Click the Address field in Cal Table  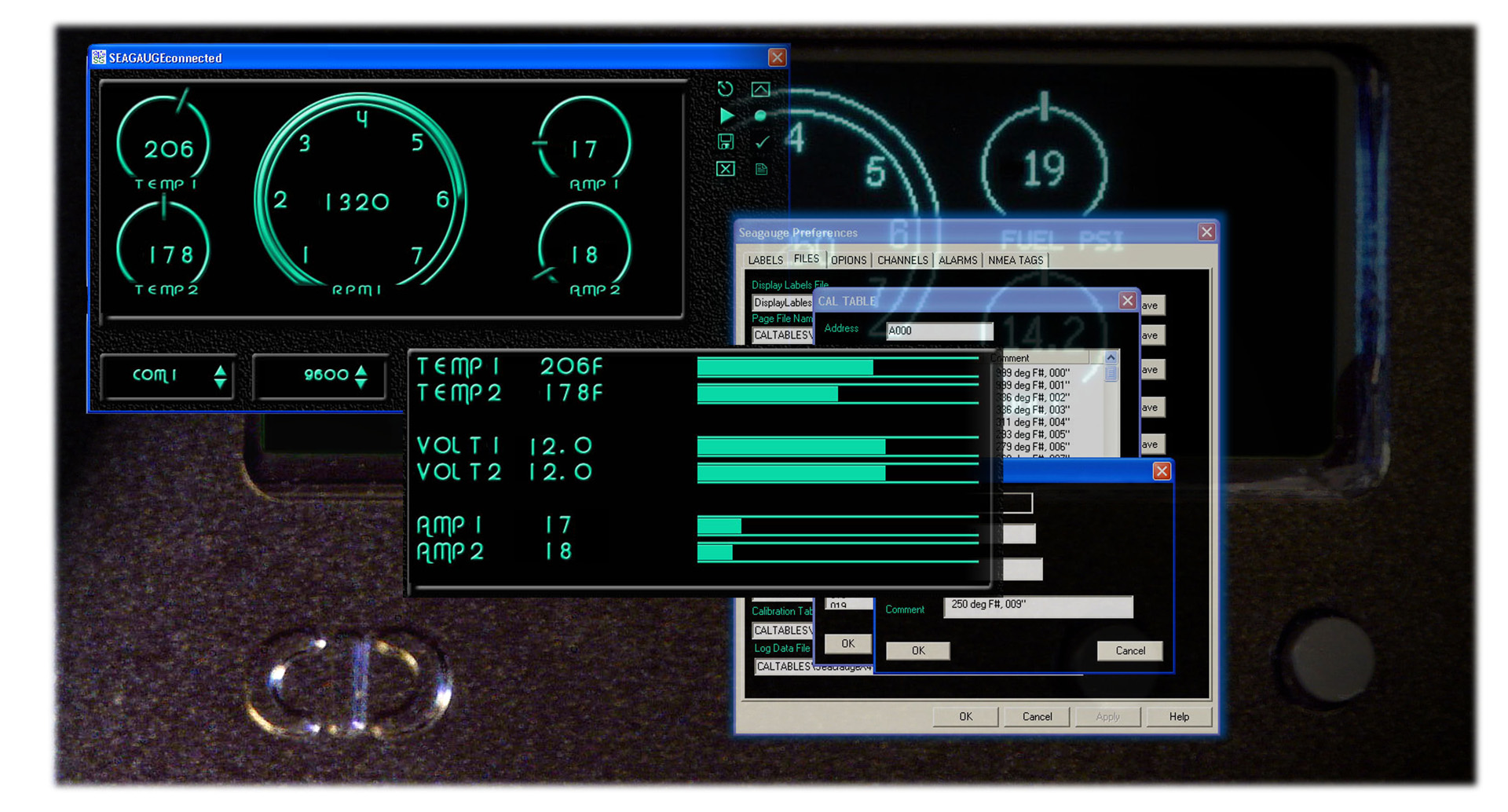pos(939,331)
